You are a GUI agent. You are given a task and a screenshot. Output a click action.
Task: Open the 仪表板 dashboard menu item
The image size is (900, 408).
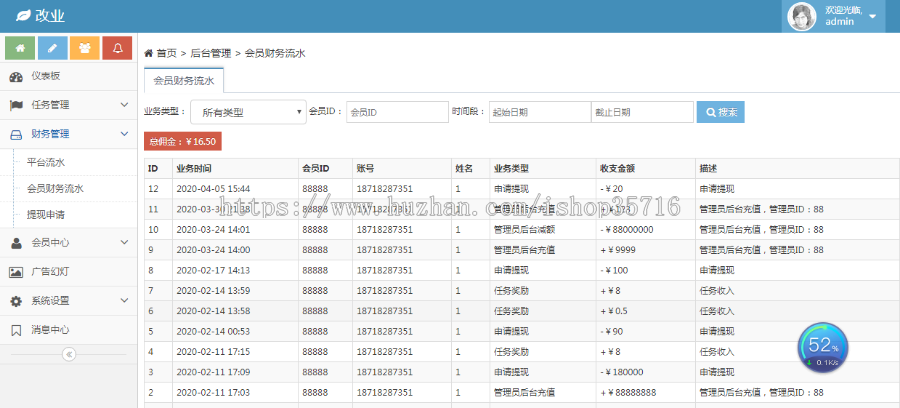(45, 76)
